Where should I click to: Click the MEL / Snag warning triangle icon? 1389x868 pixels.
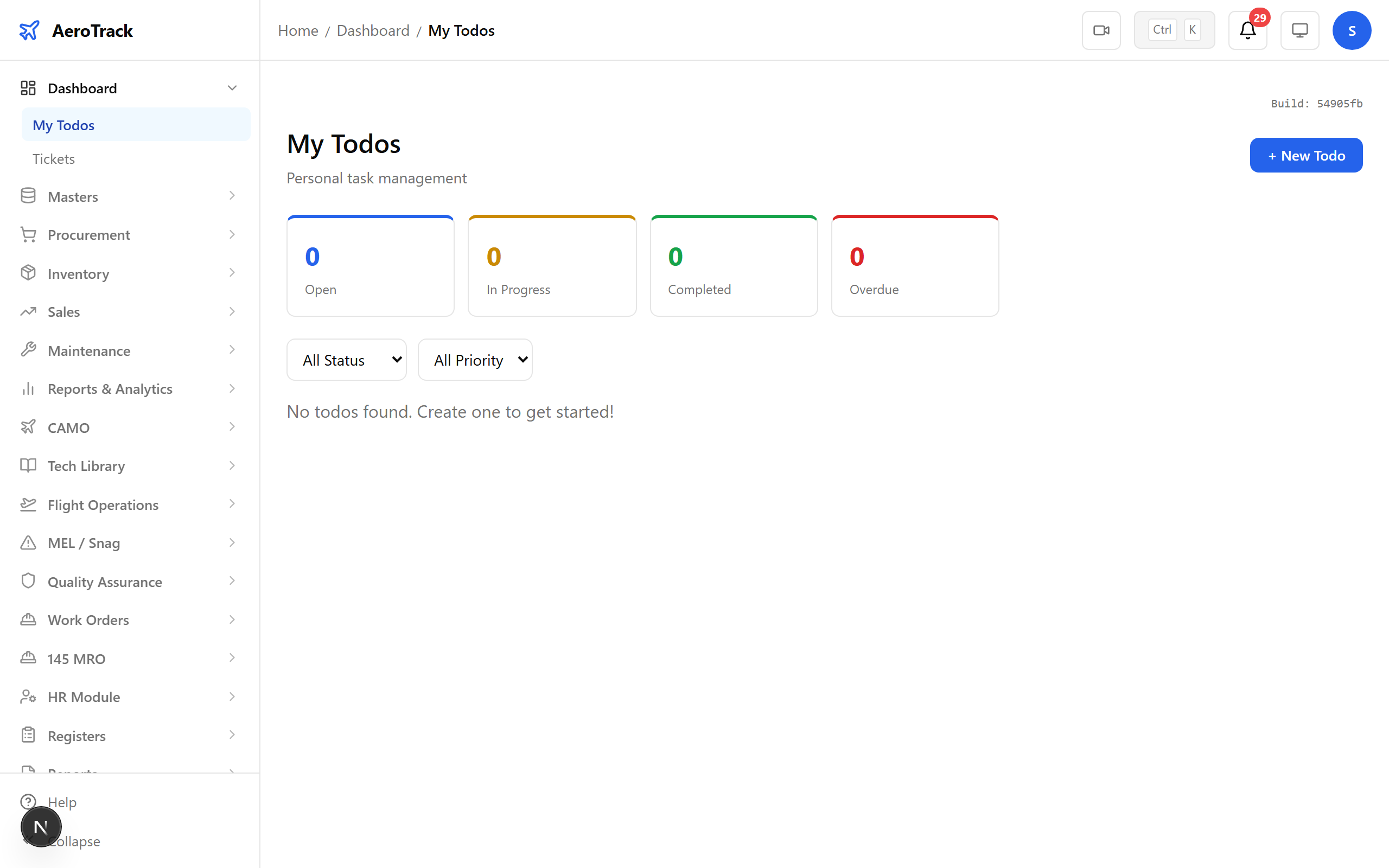[29, 542]
